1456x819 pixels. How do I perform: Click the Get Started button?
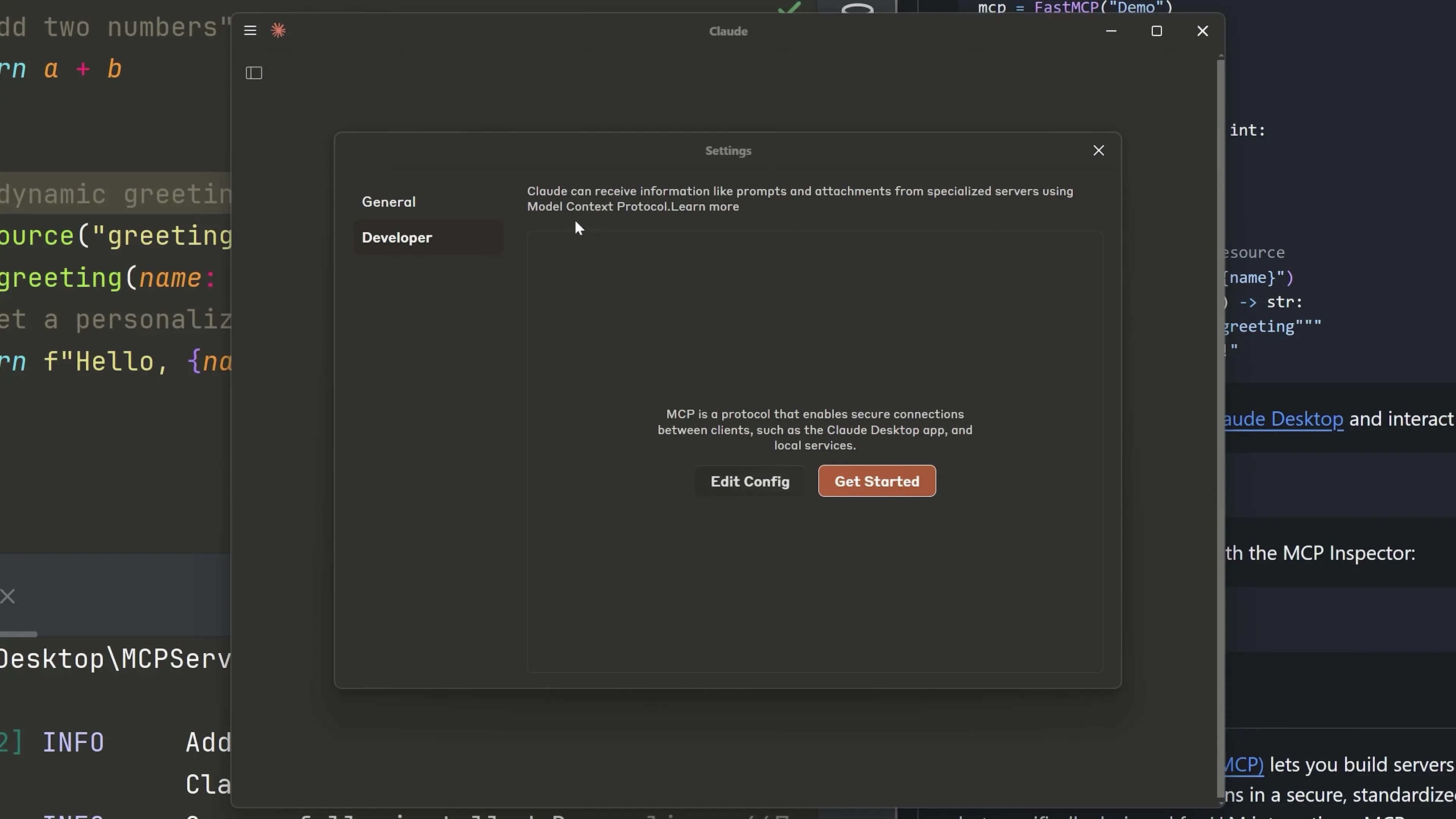click(x=877, y=481)
